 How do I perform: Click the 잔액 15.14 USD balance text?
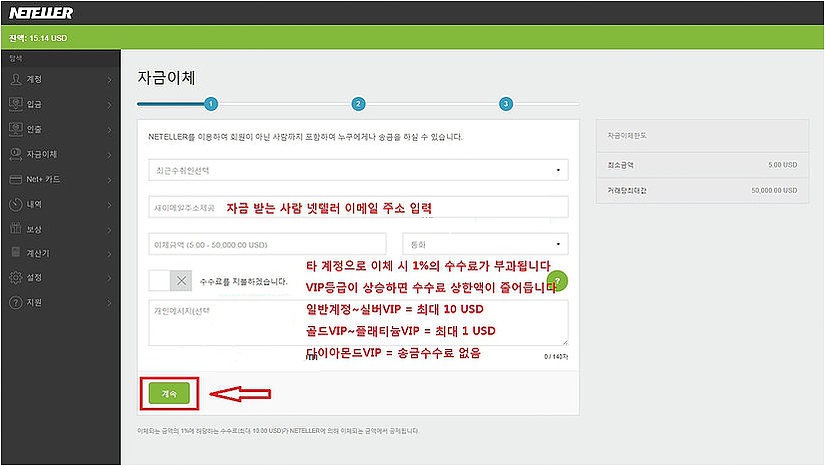[x=38, y=38]
